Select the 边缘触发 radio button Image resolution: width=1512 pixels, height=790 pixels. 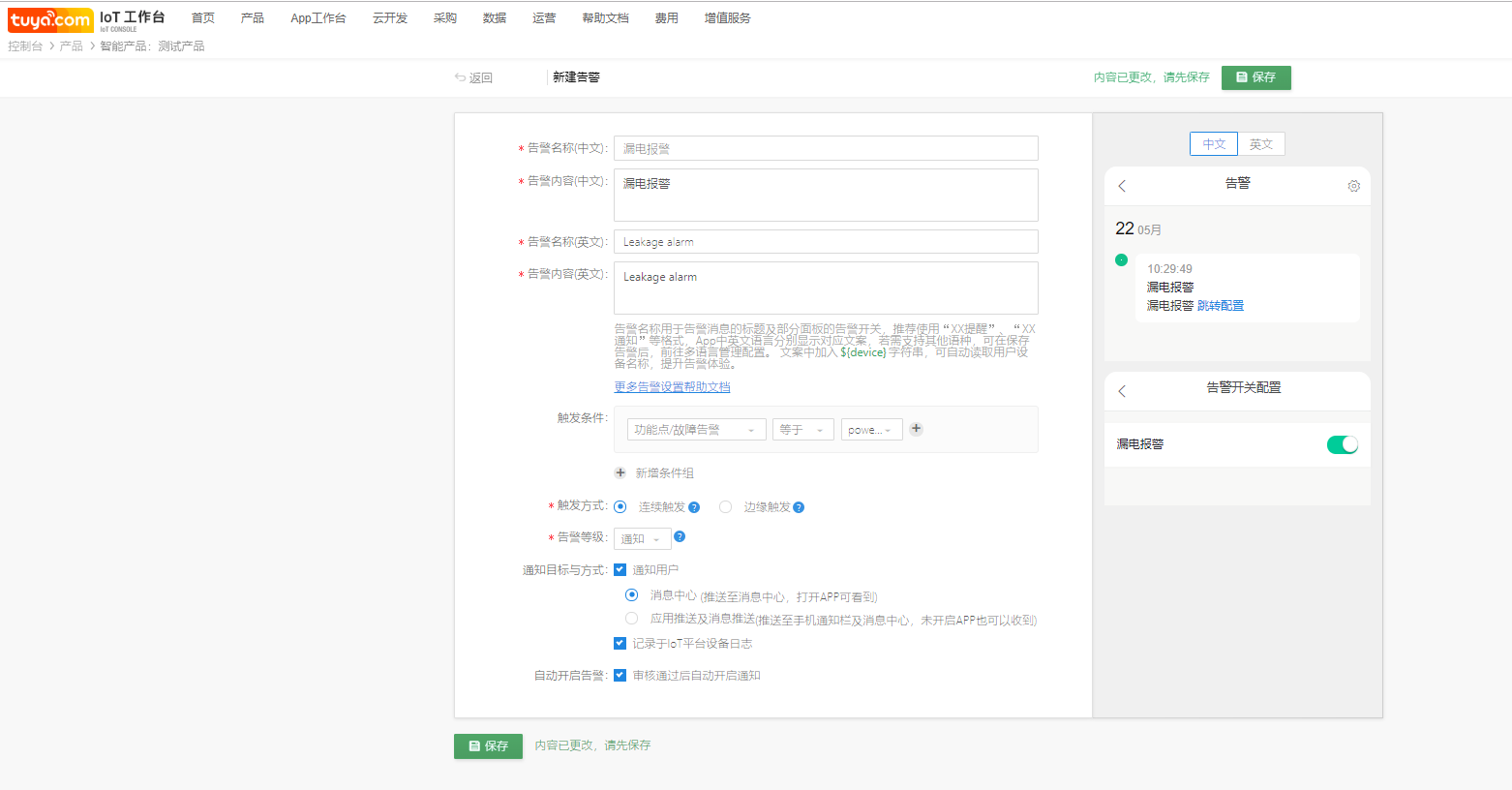click(x=725, y=506)
